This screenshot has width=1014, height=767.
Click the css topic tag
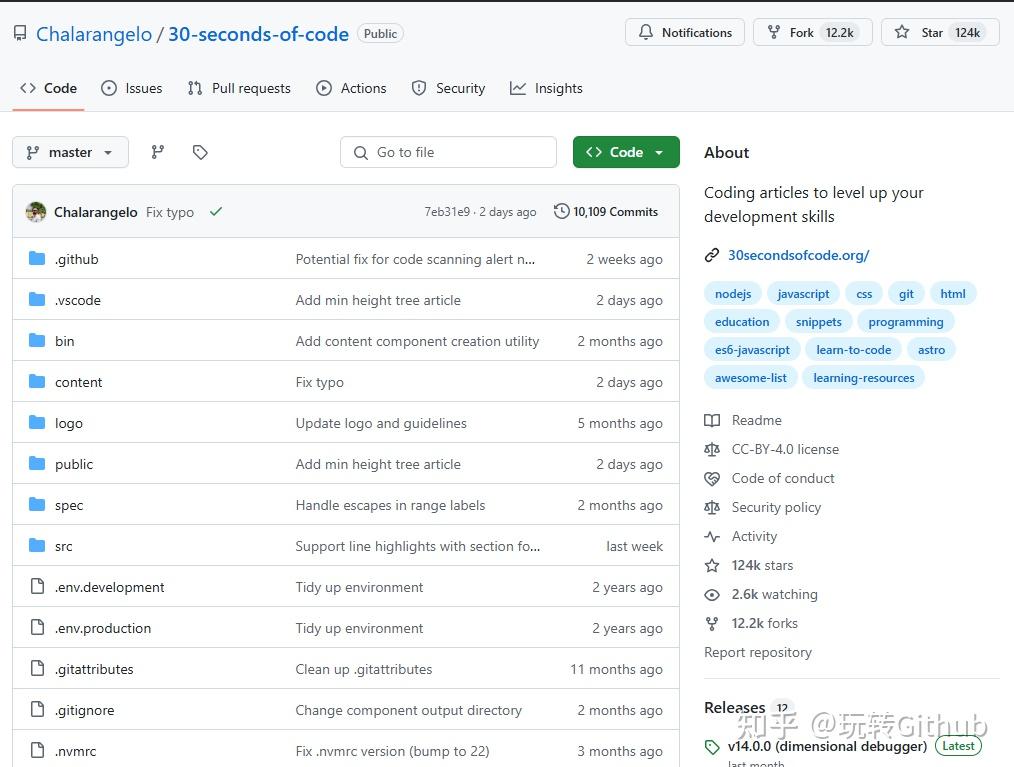864,294
